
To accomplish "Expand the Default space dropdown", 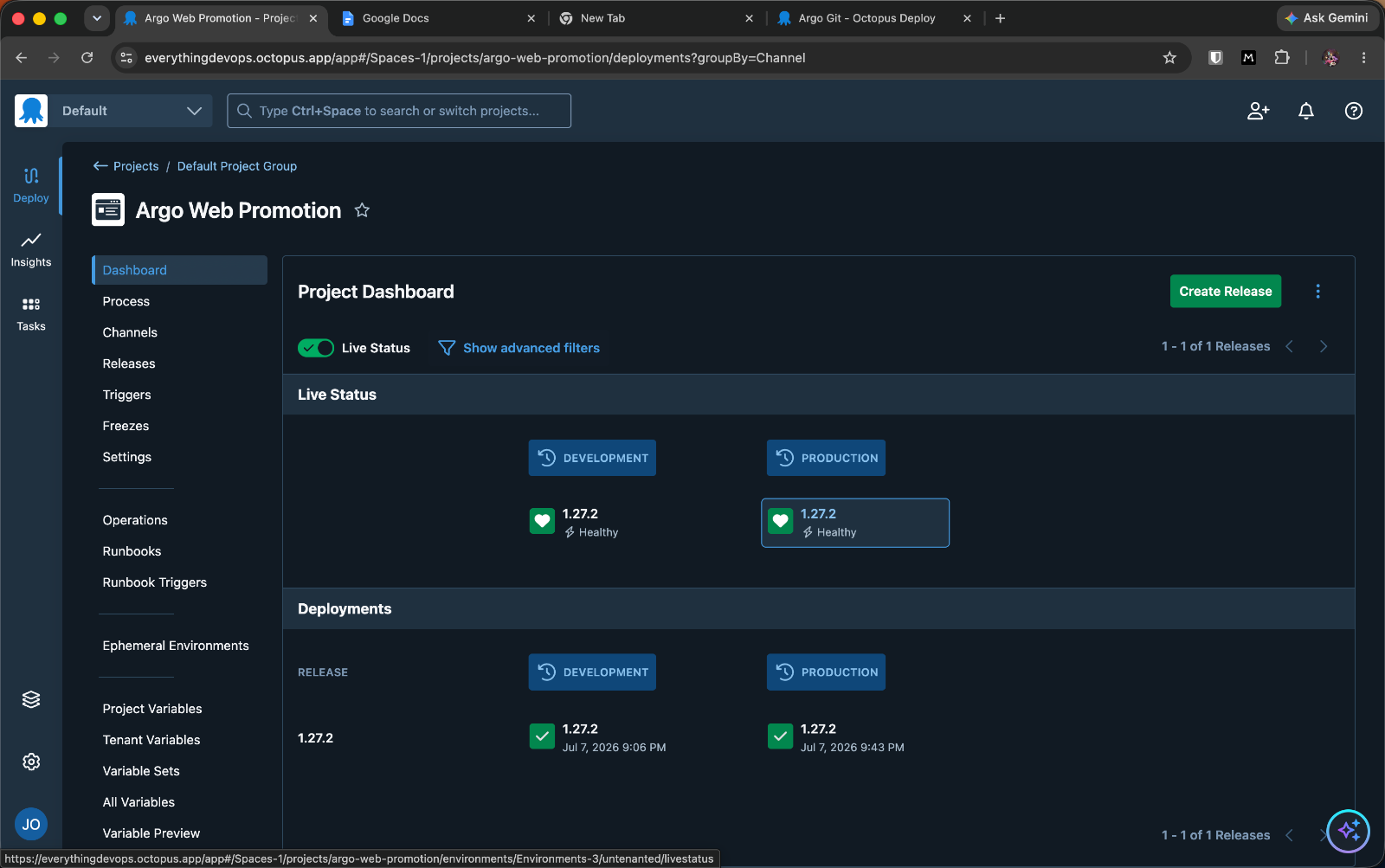I will (x=130, y=111).
